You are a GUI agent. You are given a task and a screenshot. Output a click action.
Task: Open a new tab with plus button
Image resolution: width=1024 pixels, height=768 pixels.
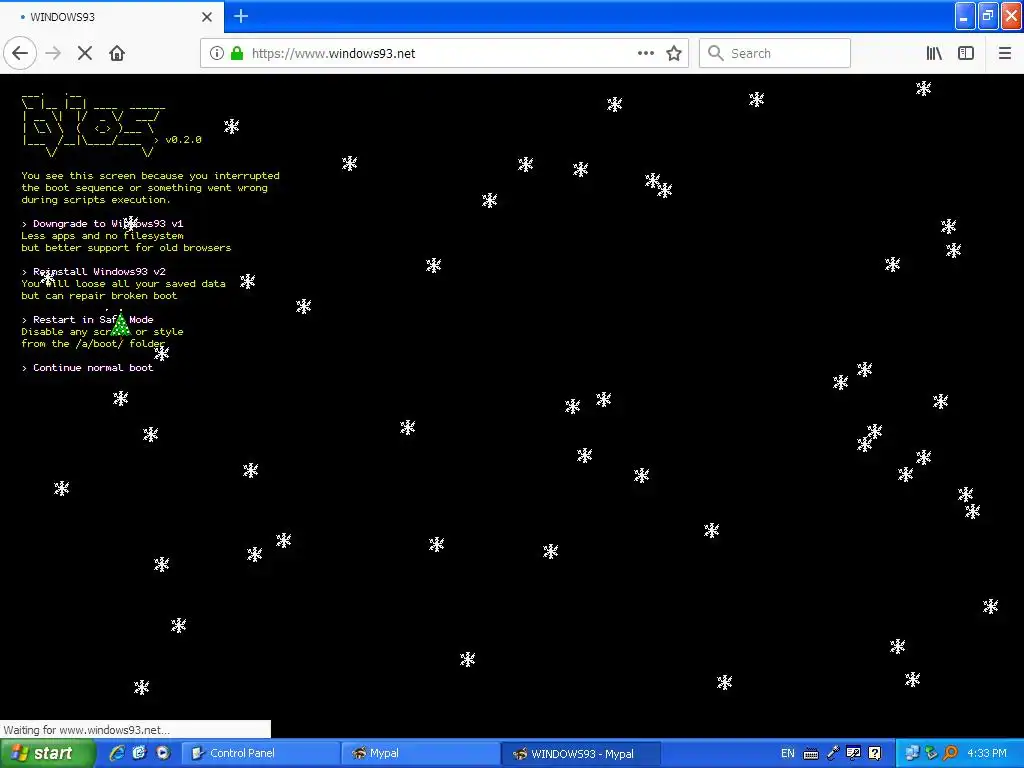point(241,16)
